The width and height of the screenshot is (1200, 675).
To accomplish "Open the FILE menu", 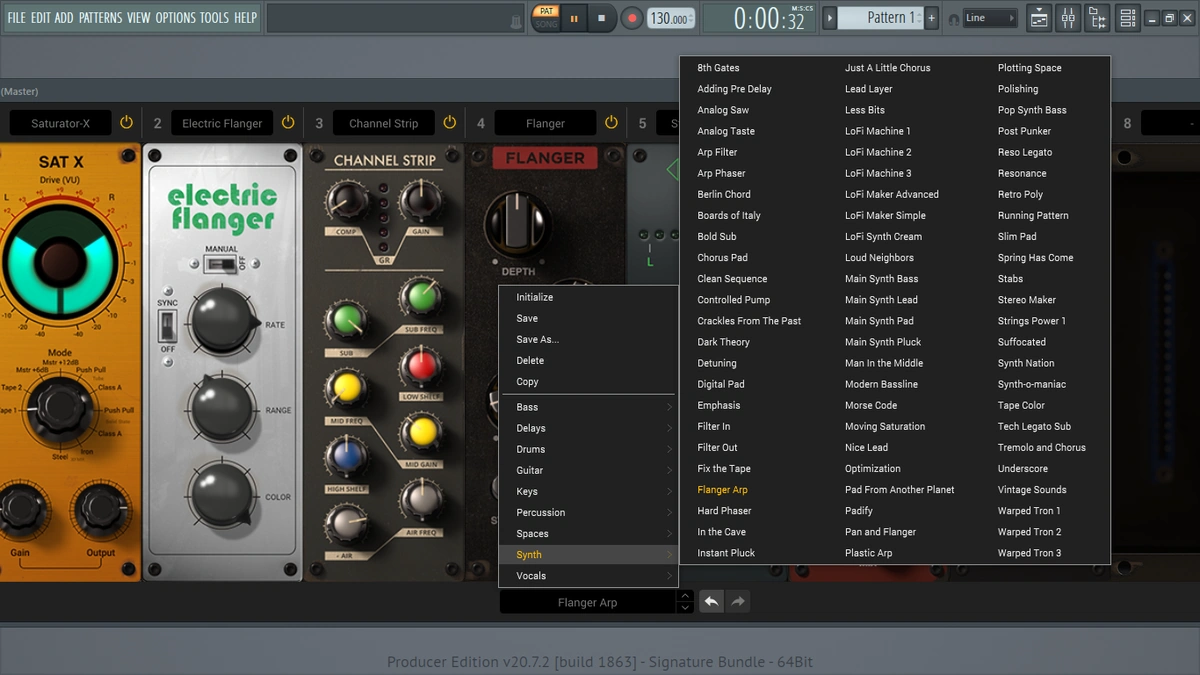I will point(17,18).
